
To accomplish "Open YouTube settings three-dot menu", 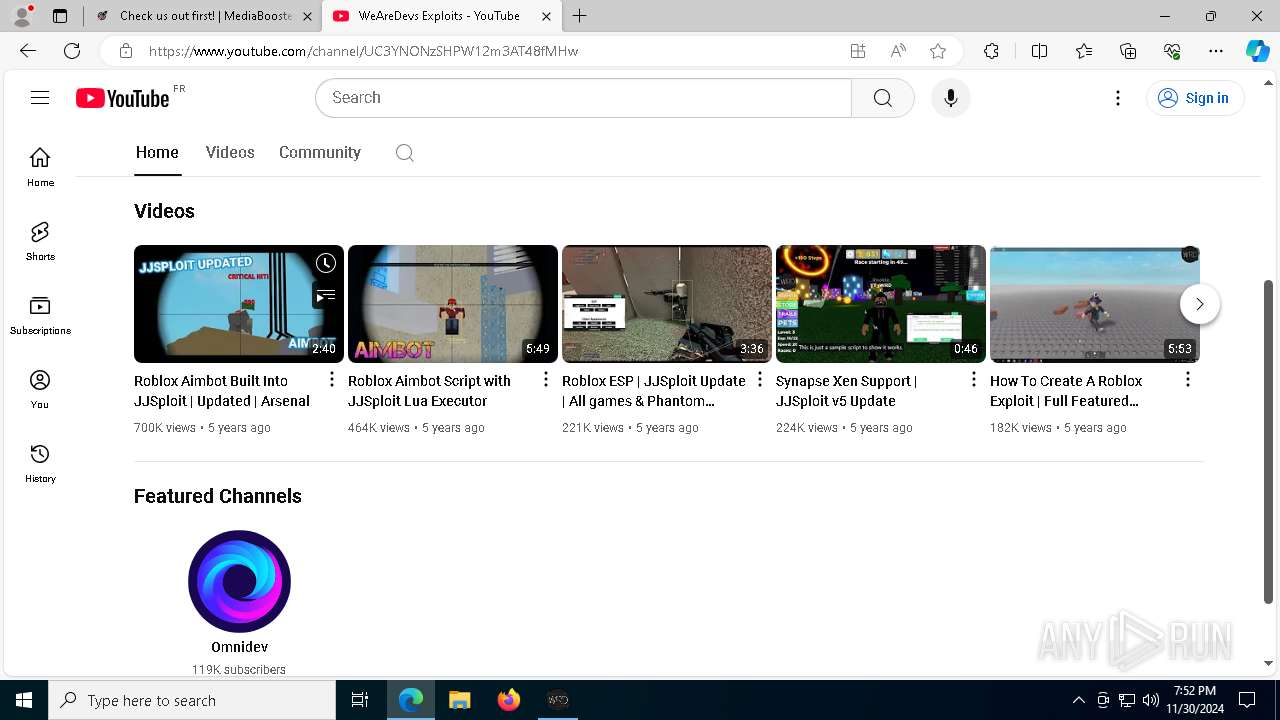I will (x=1118, y=98).
